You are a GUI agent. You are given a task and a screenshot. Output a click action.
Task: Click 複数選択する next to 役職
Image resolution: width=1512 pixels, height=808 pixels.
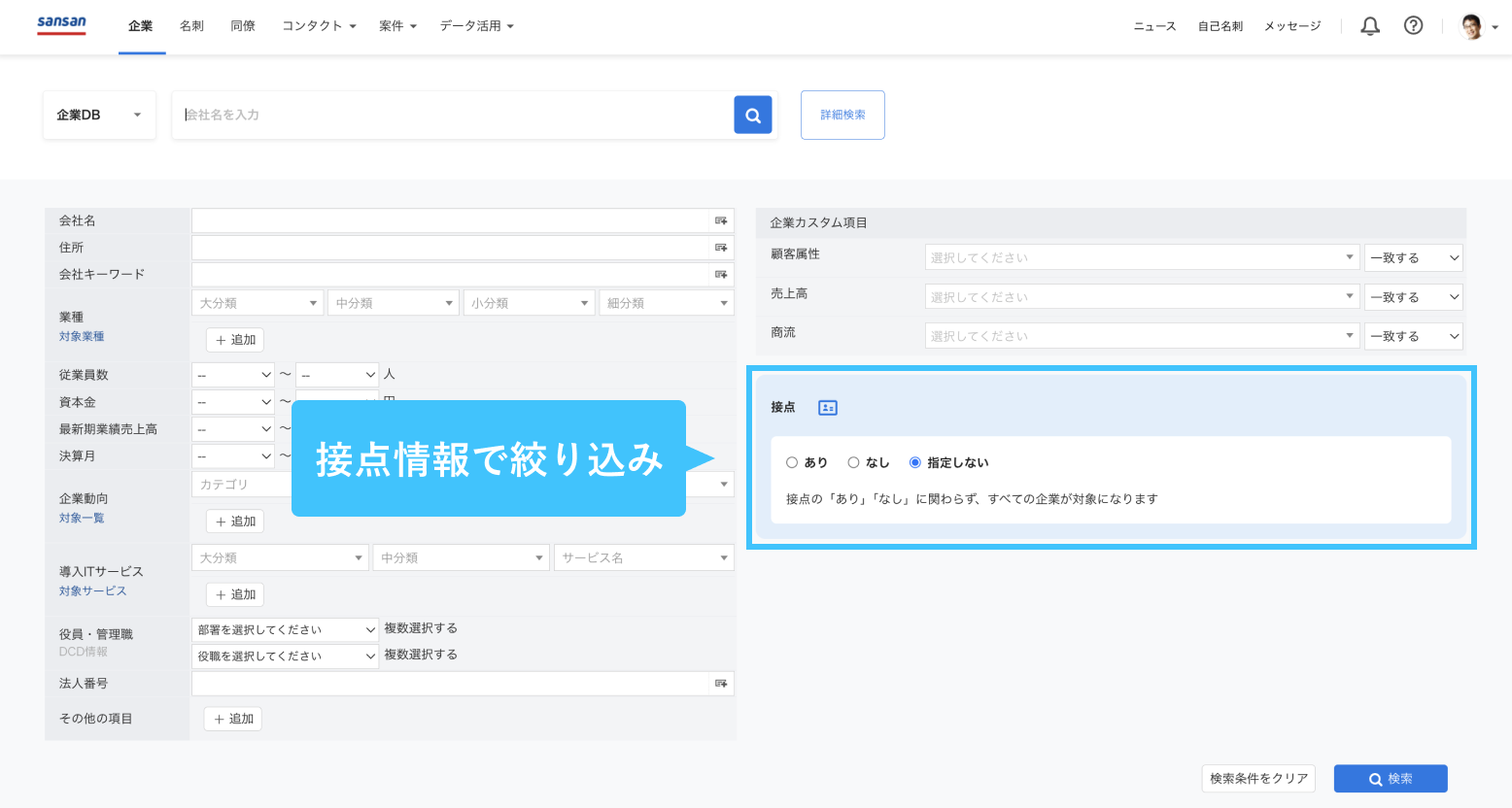tap(421, 655)
